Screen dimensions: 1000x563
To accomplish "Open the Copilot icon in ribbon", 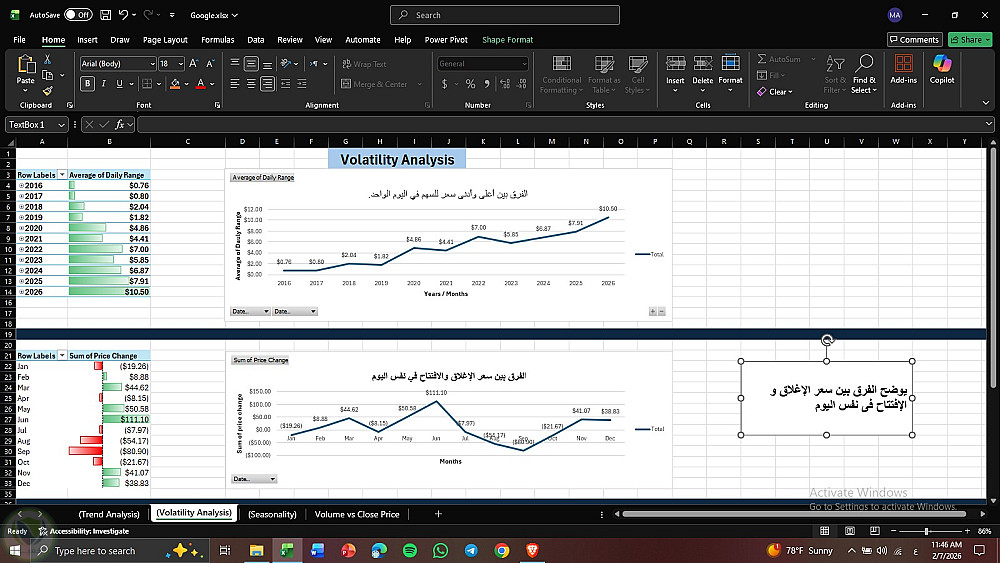I will point(942,63).
